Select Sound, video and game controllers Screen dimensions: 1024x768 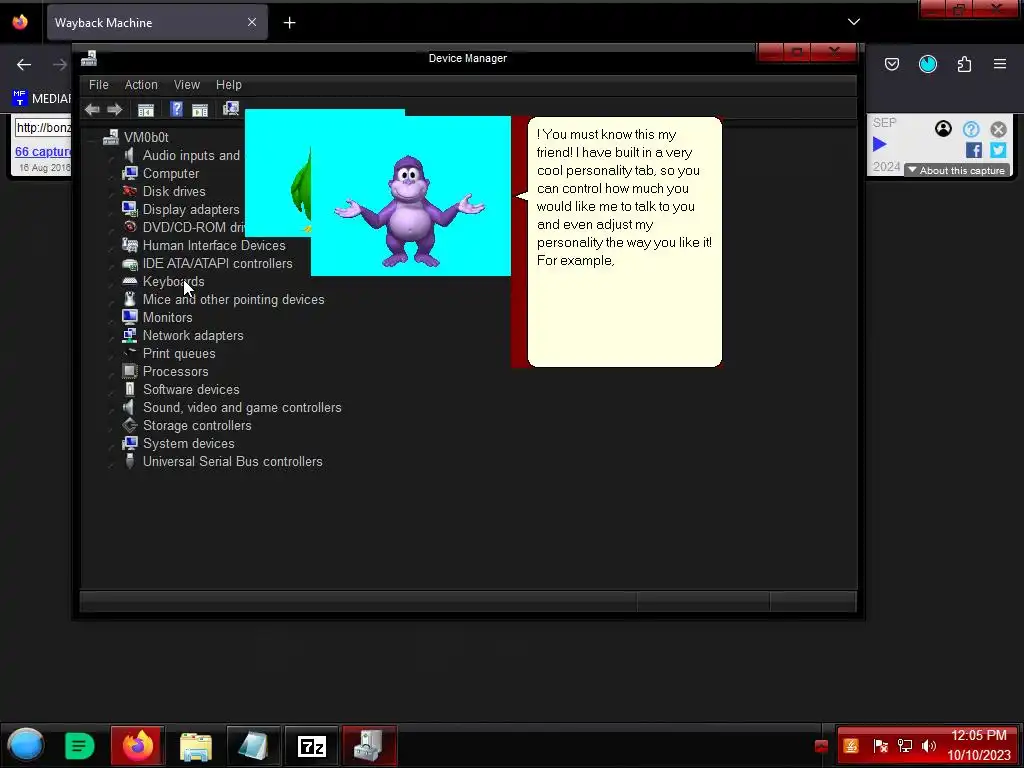point(242,408)
